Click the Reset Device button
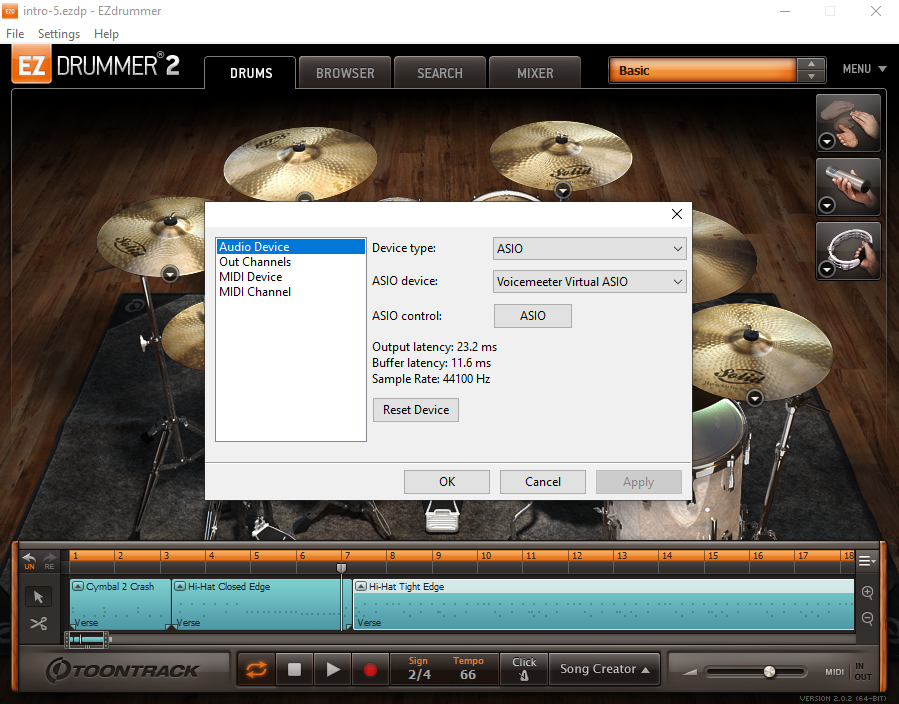This screenshot has height=704, width=899. tap(416, 410)
